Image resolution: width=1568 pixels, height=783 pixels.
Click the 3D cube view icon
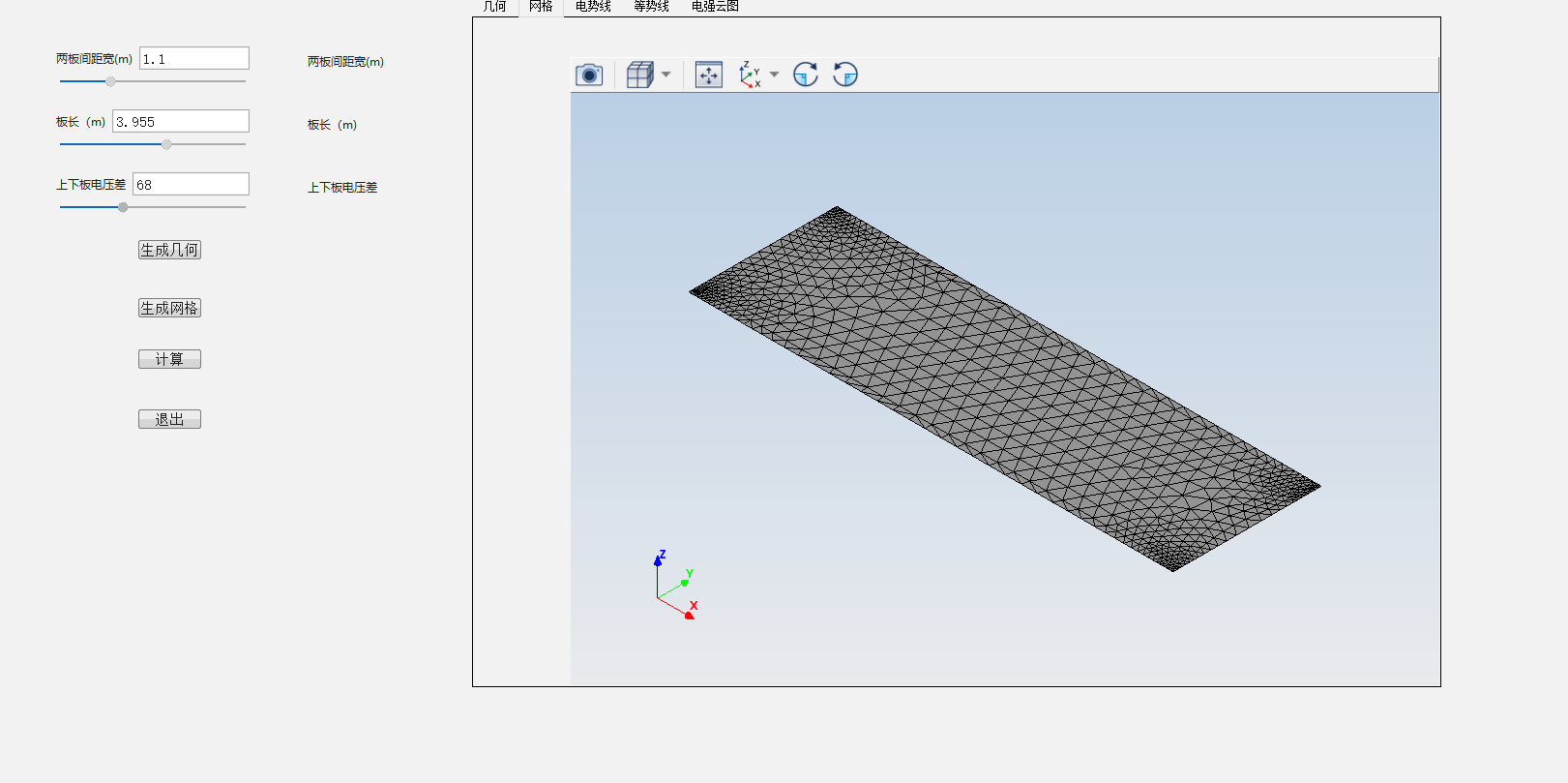639,75
